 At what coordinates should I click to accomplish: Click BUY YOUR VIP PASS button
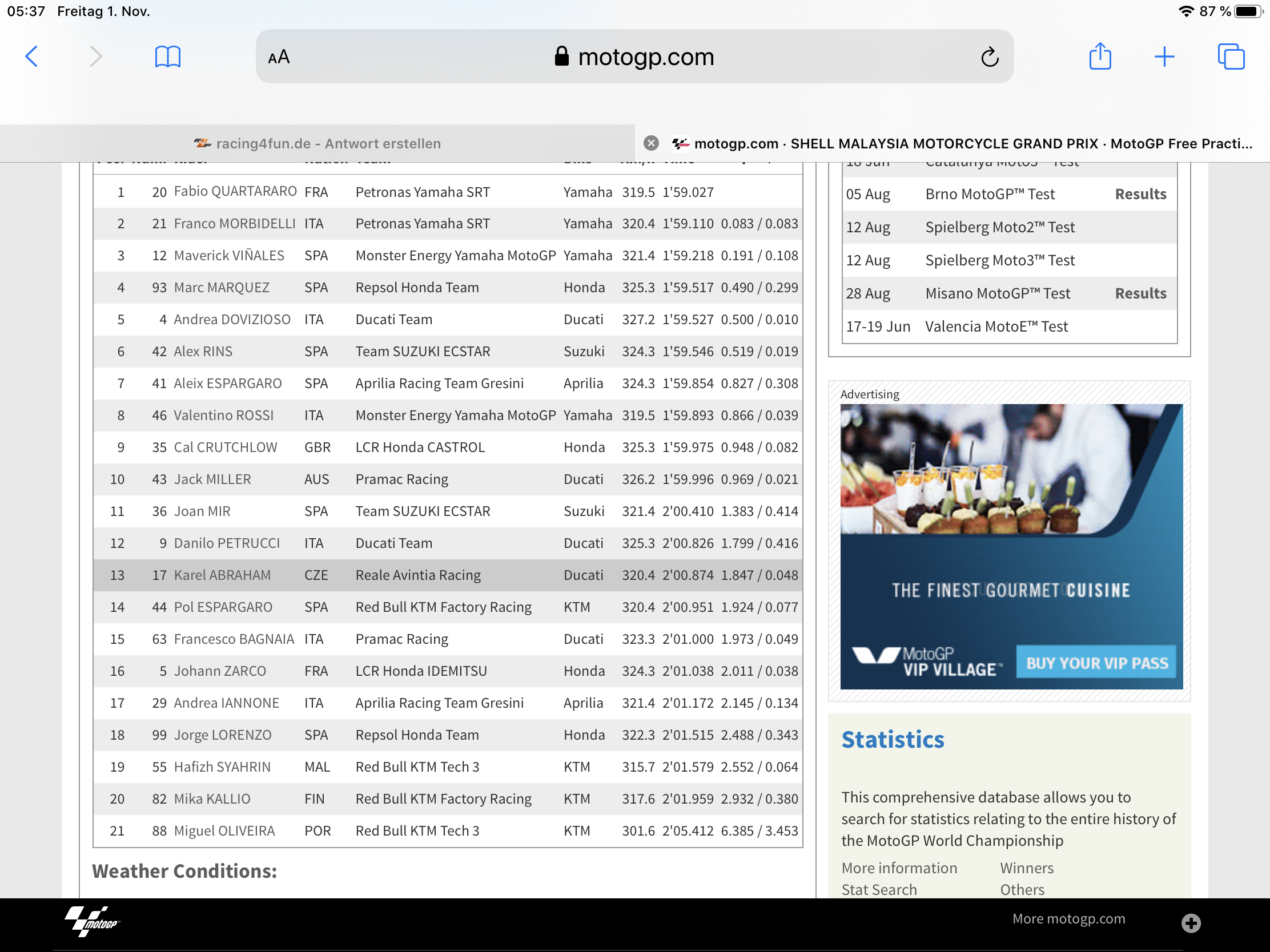[x=1096, y=663]
